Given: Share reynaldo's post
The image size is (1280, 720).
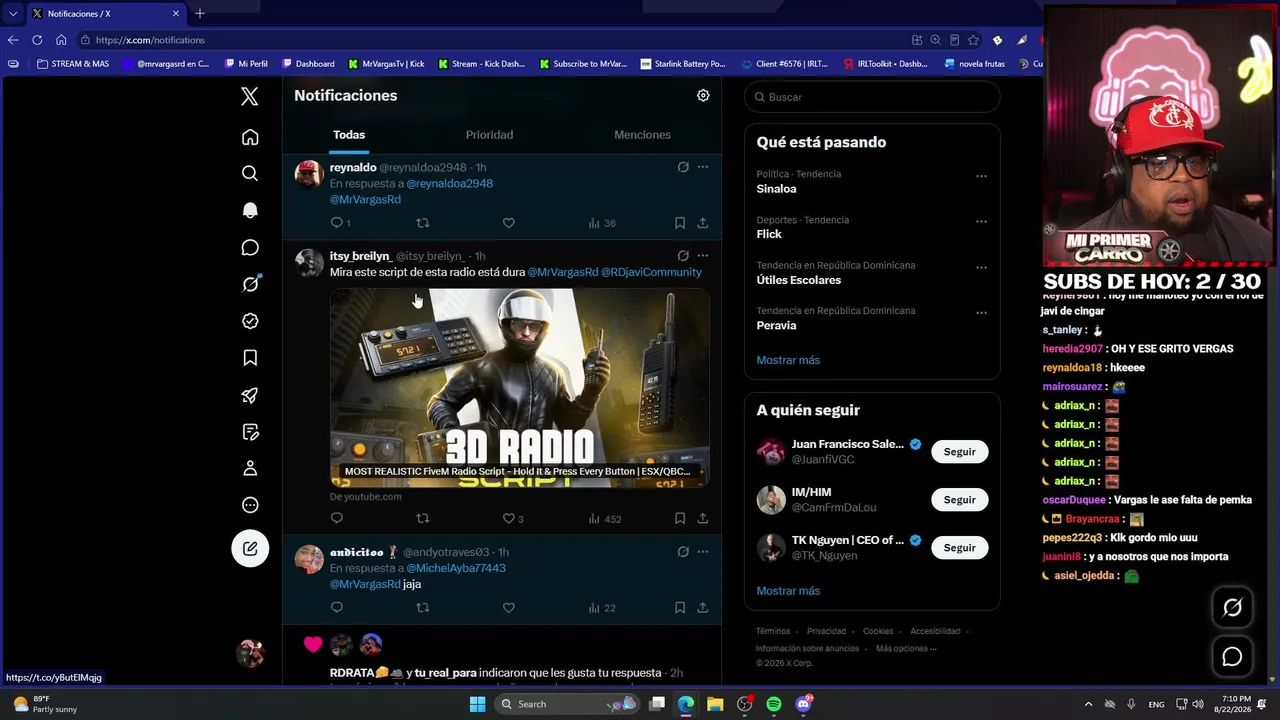Looking at the screenshot, I should 703,223.
